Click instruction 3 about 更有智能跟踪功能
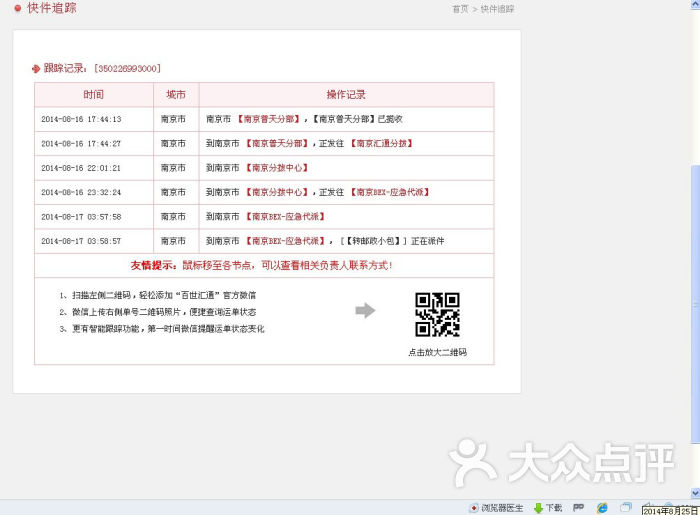The width and height of the screenshot is (700, 515). point(162,329)
